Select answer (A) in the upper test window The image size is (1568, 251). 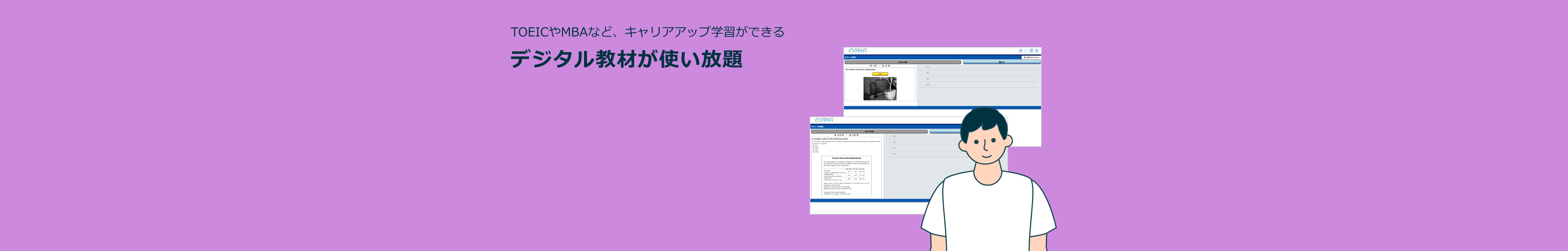point(924,67)
